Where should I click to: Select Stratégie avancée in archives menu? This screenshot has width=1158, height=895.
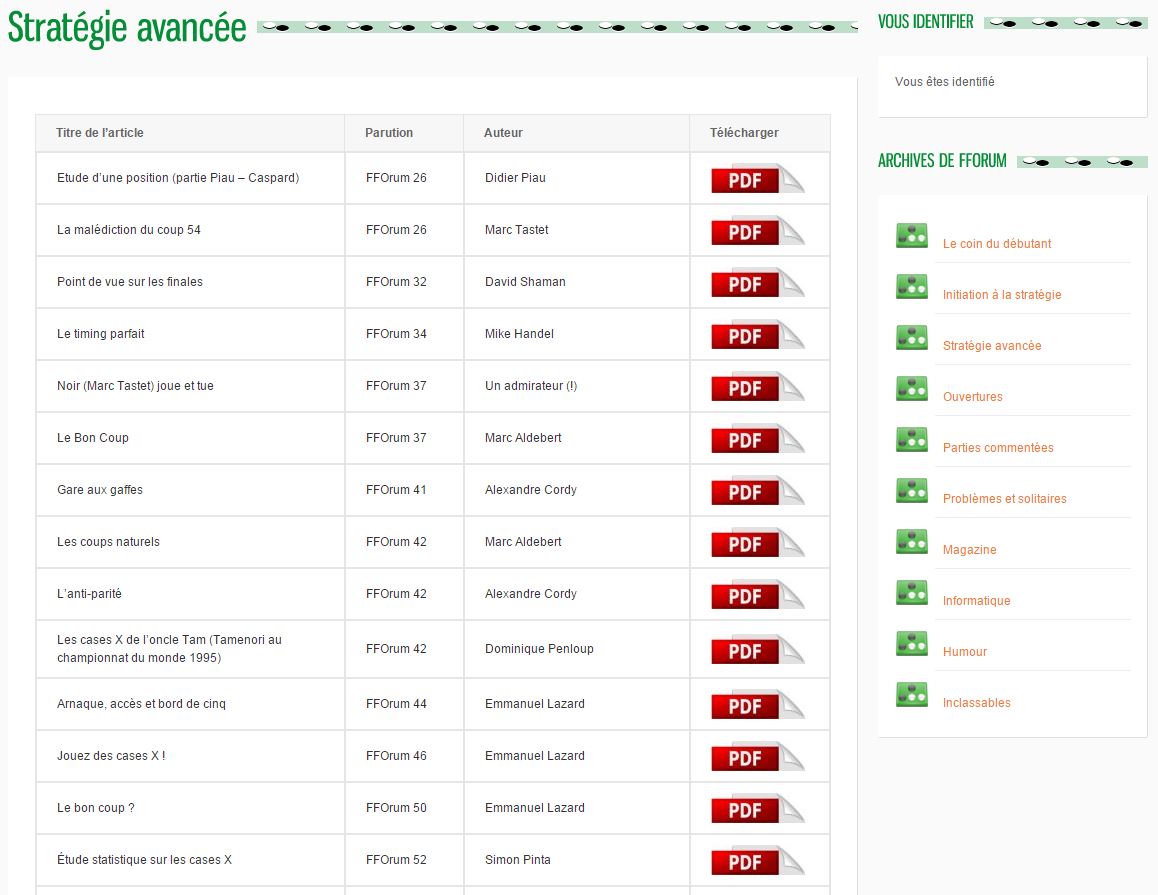(x=991, y=346)
